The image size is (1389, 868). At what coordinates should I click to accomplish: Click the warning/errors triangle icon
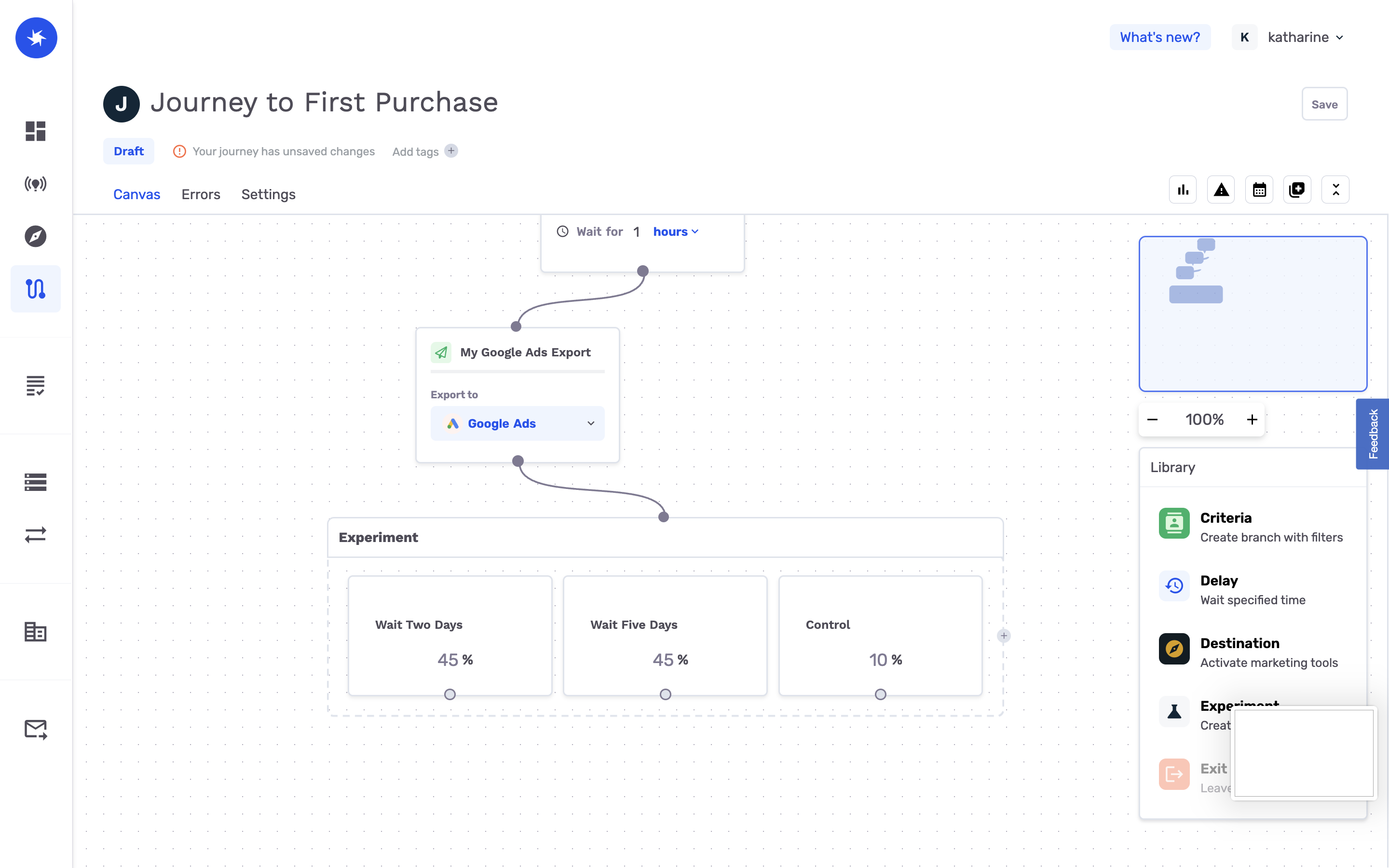click(x=1222, y=189)
